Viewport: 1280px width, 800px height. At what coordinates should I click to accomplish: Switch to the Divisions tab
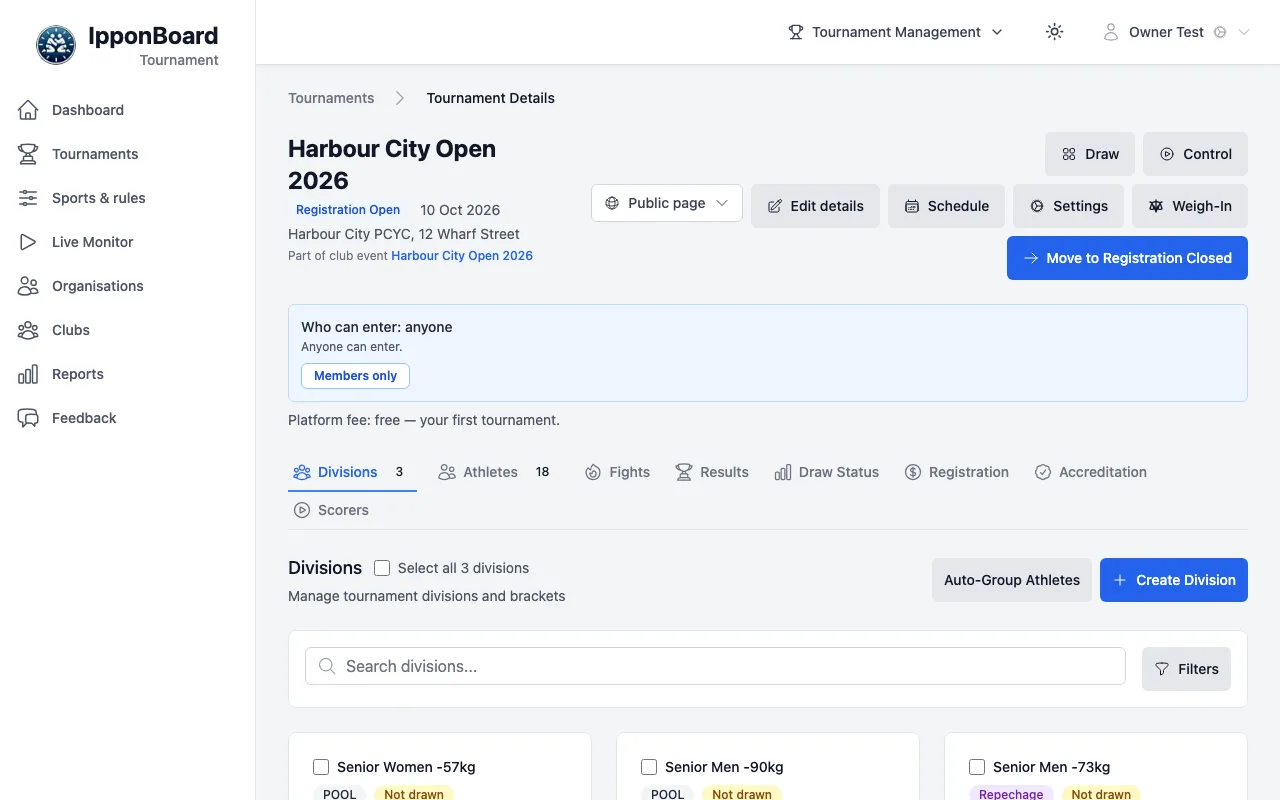pos(352,472)
